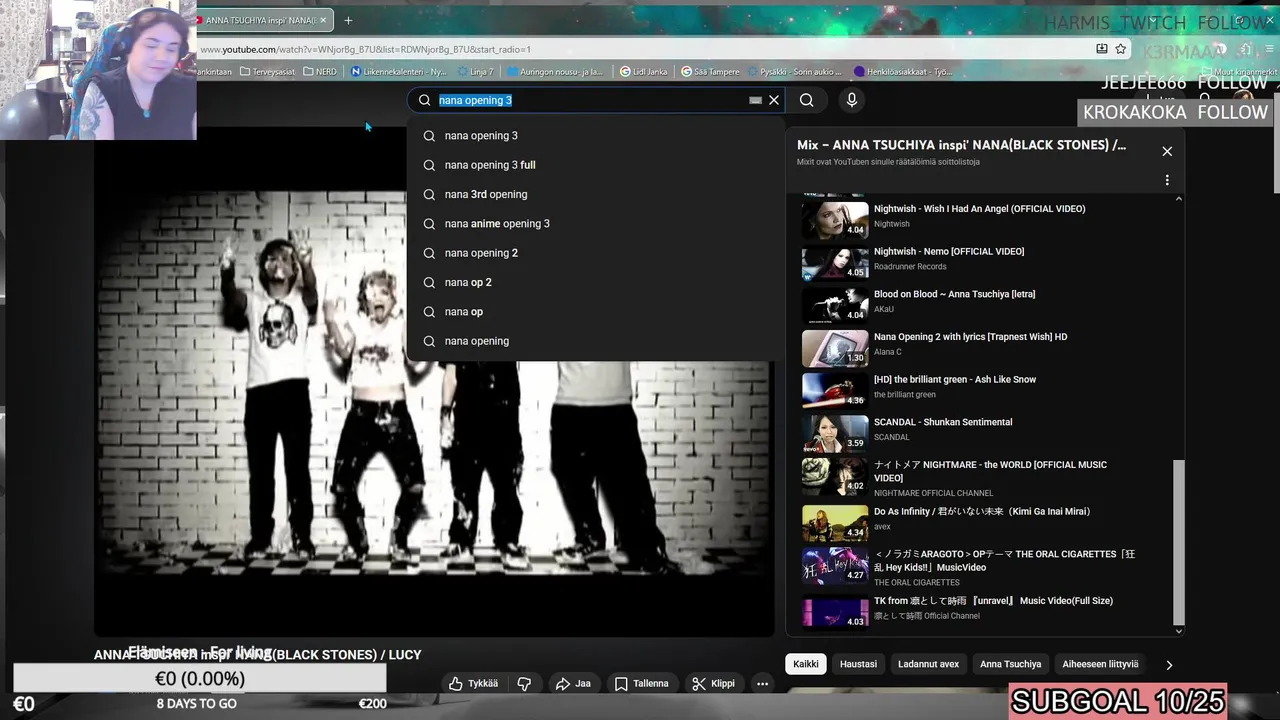Click the magnifier search button
Viewport: 1280px width, 720px height.
click(x=806, y=100)
